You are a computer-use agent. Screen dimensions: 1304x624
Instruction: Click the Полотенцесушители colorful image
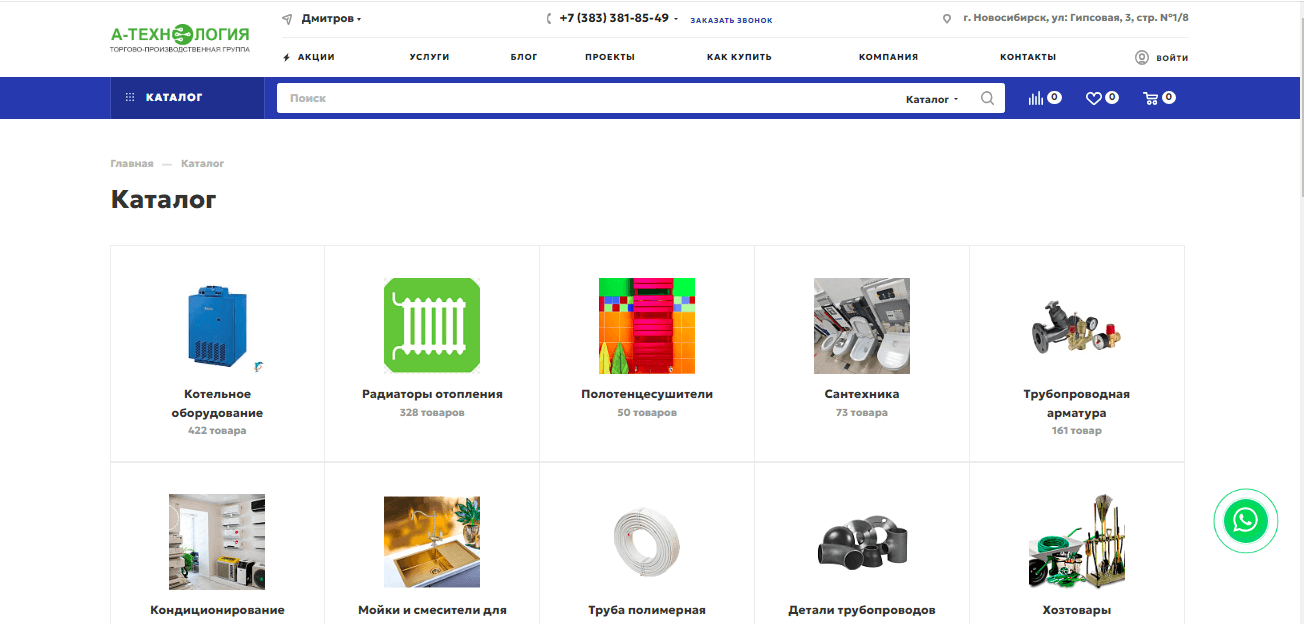point(647,326)
